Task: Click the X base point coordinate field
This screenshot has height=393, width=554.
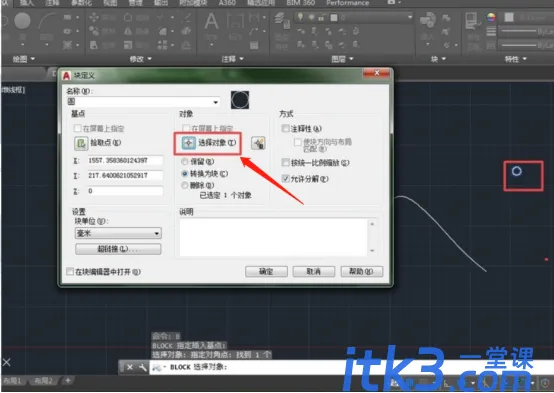Action: [125, 161]
